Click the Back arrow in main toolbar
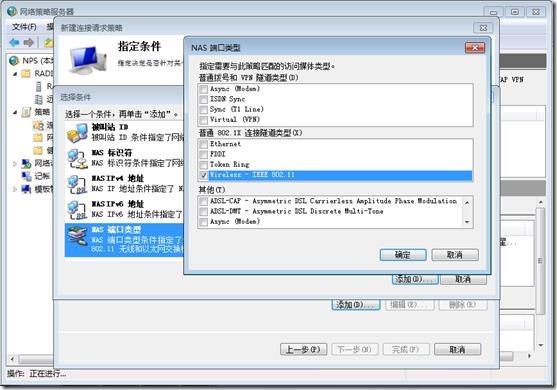The height and width of the screenshot is (390, 557). (x=14, y=43)
